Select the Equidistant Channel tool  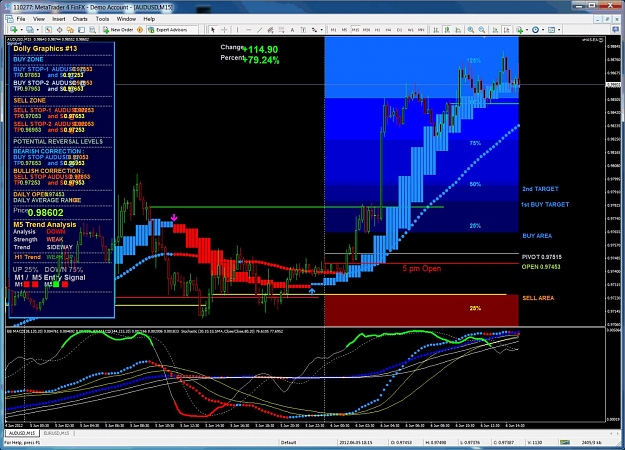point(270,29)
